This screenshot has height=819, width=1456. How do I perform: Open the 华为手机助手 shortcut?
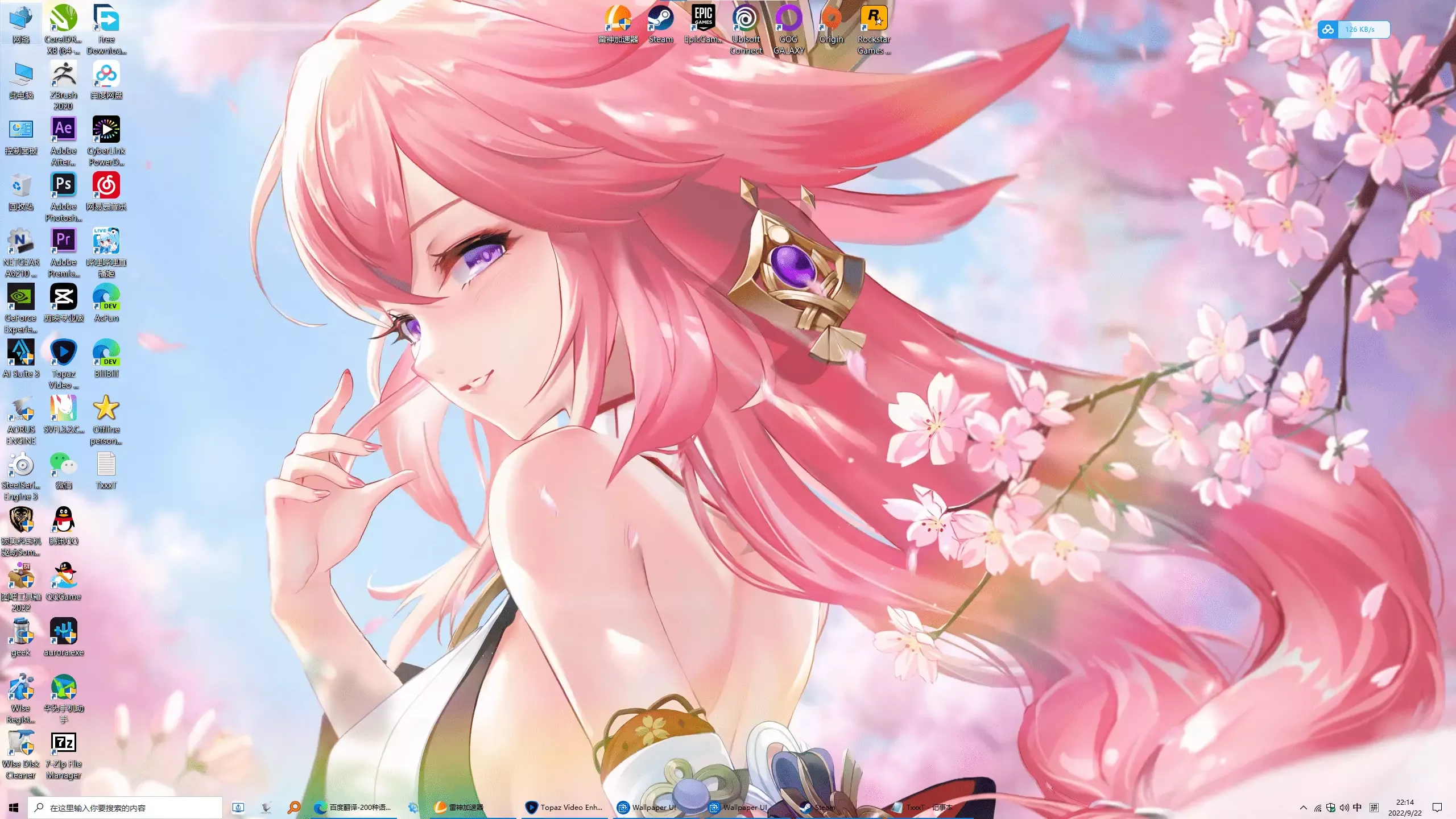pyautogui.click(x=63, y=700)
